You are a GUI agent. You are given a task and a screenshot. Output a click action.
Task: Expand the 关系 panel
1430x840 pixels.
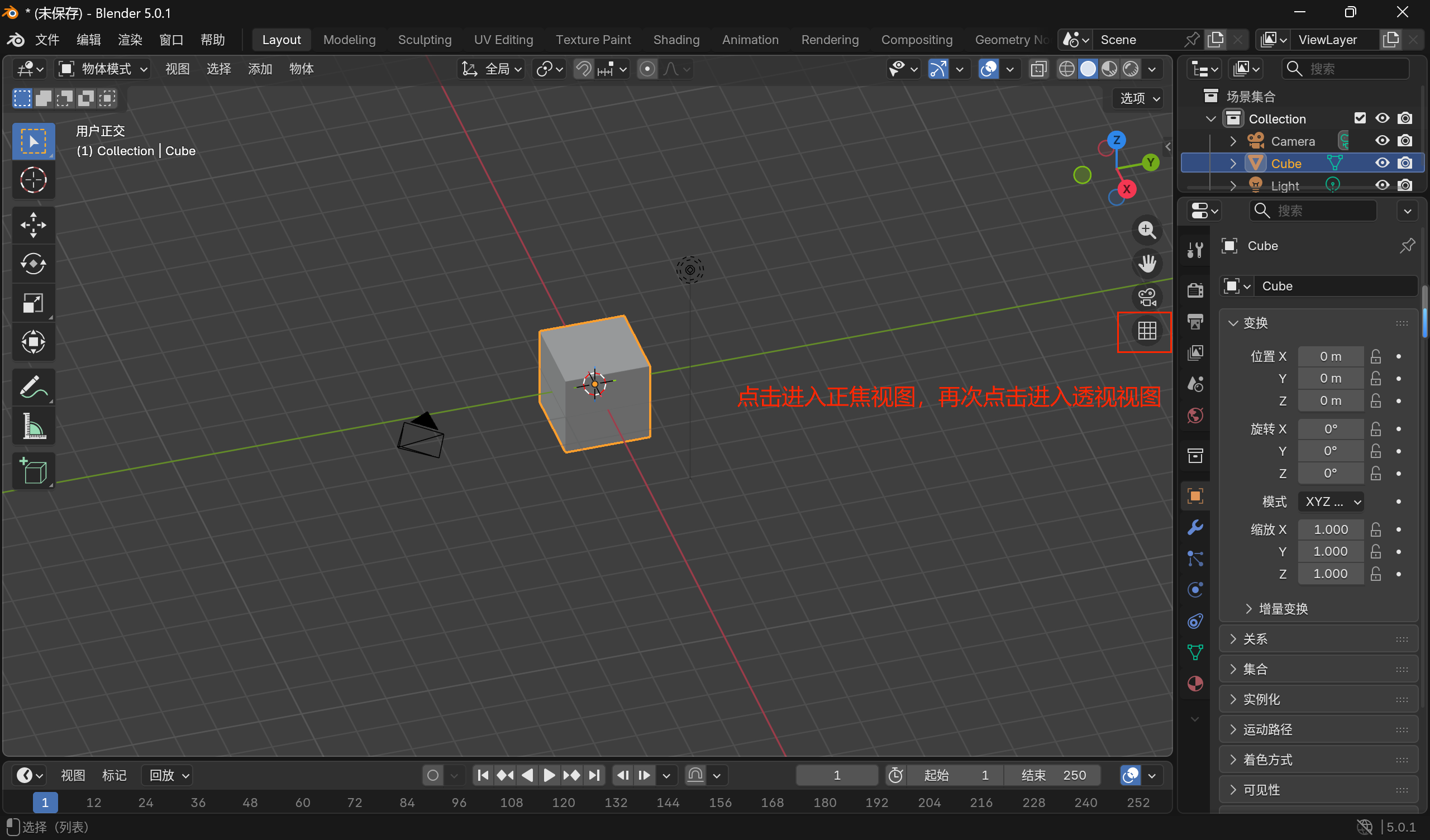pos(1255,639)
